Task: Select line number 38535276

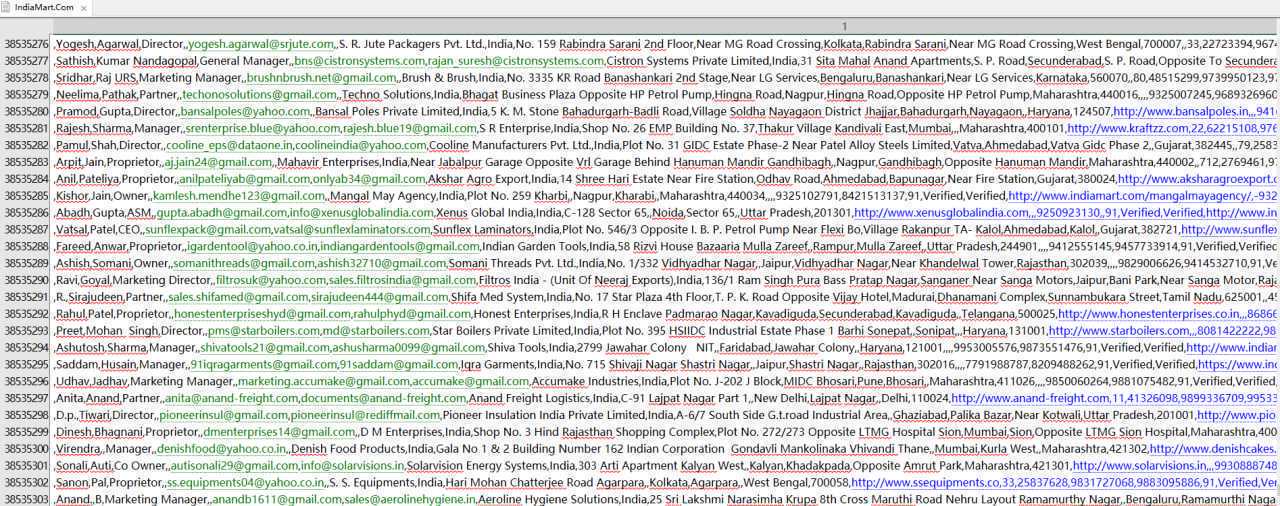Action: [25, 44]
